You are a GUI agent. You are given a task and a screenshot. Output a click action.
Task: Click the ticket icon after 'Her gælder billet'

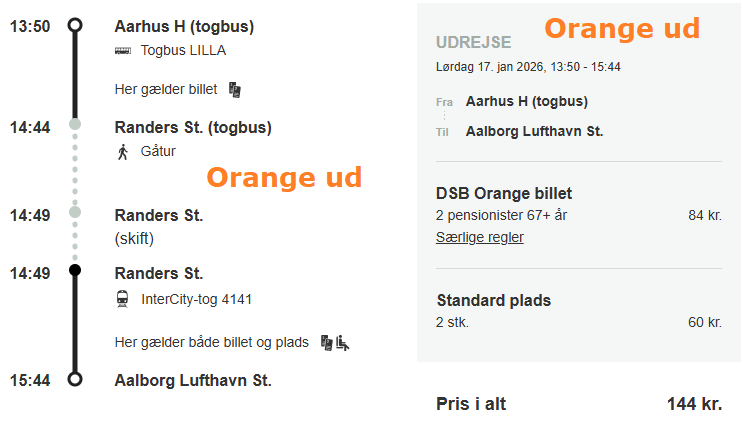pyautogui.click(x=234, y=89)
